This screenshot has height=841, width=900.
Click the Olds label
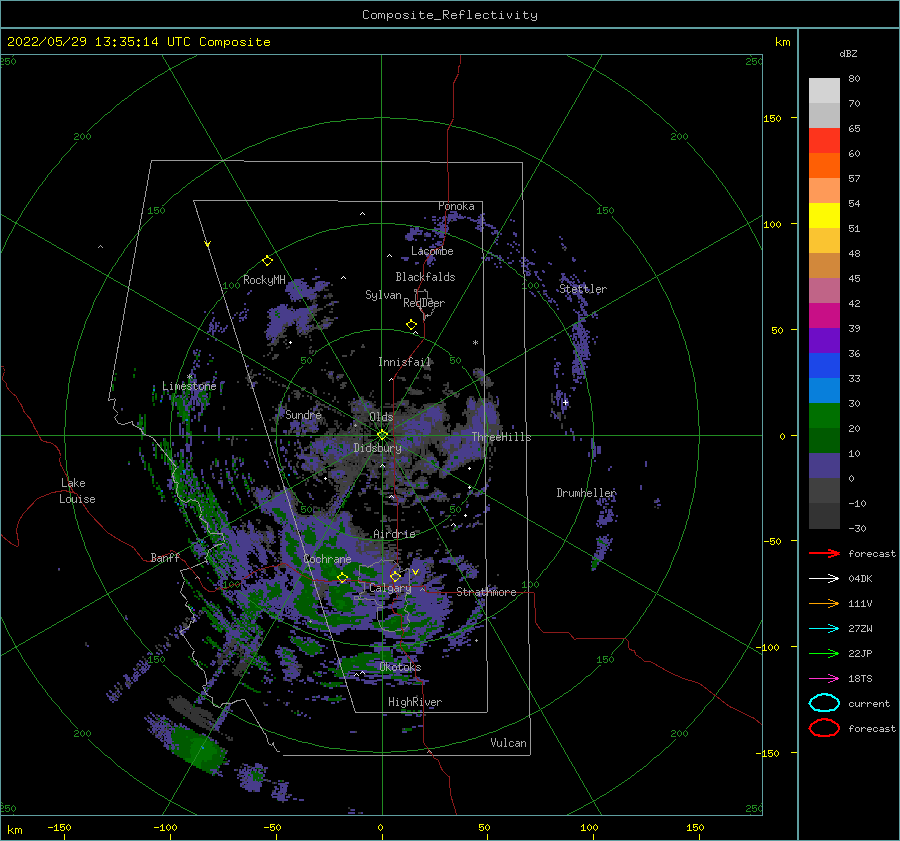381,417
